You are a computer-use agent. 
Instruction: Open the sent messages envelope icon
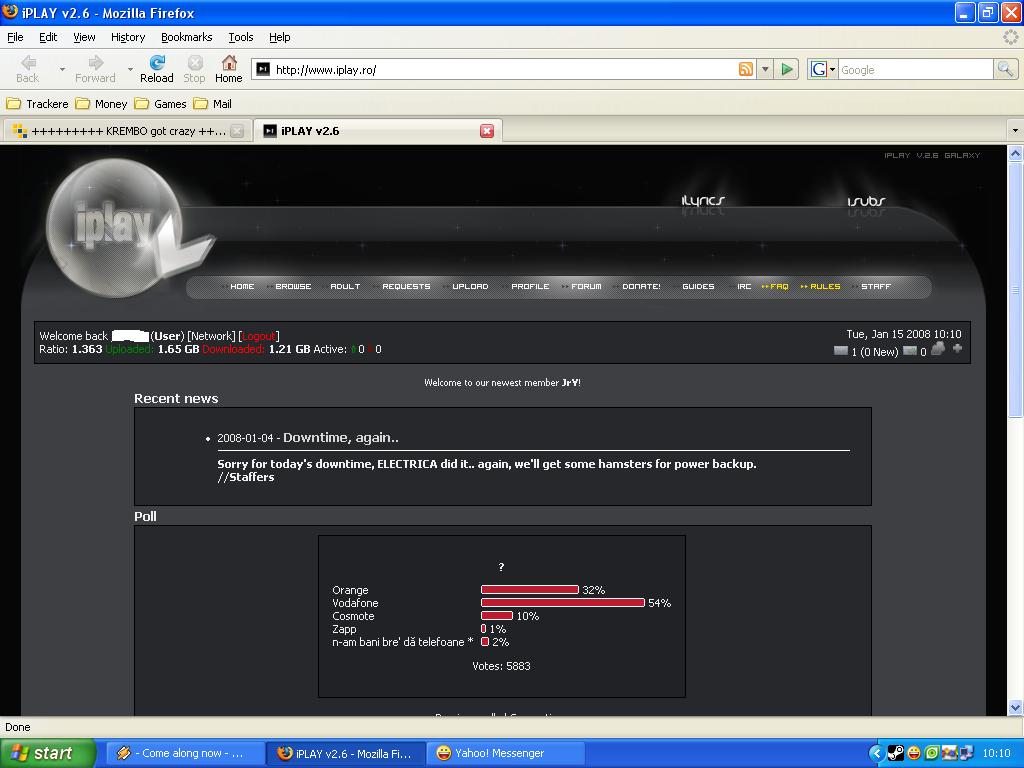pyautogui.click(x=910, y=351)
